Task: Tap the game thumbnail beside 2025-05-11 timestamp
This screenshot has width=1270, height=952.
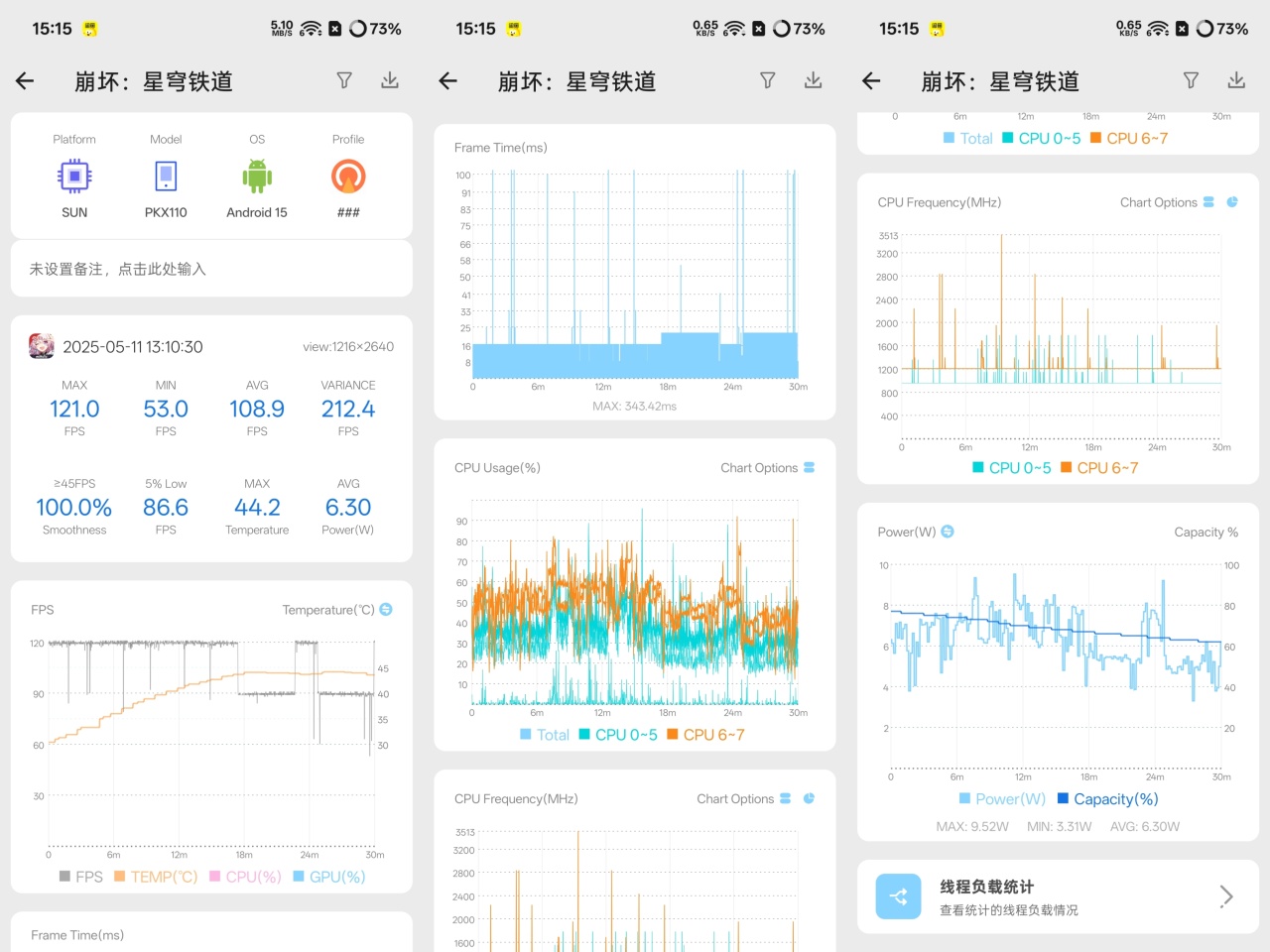Action: coord(42,346)
